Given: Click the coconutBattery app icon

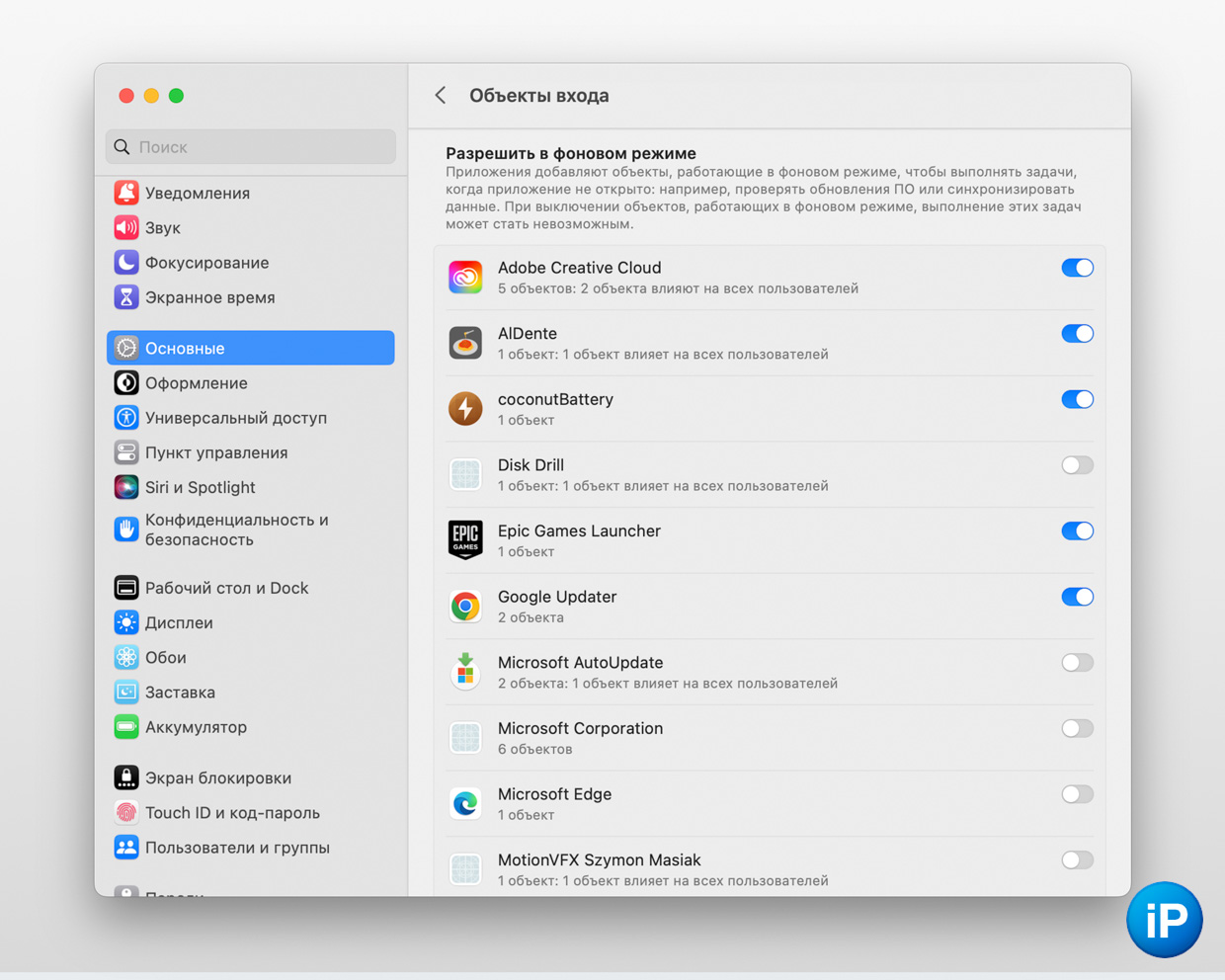Looking at the screenshot, I should 465,409.
